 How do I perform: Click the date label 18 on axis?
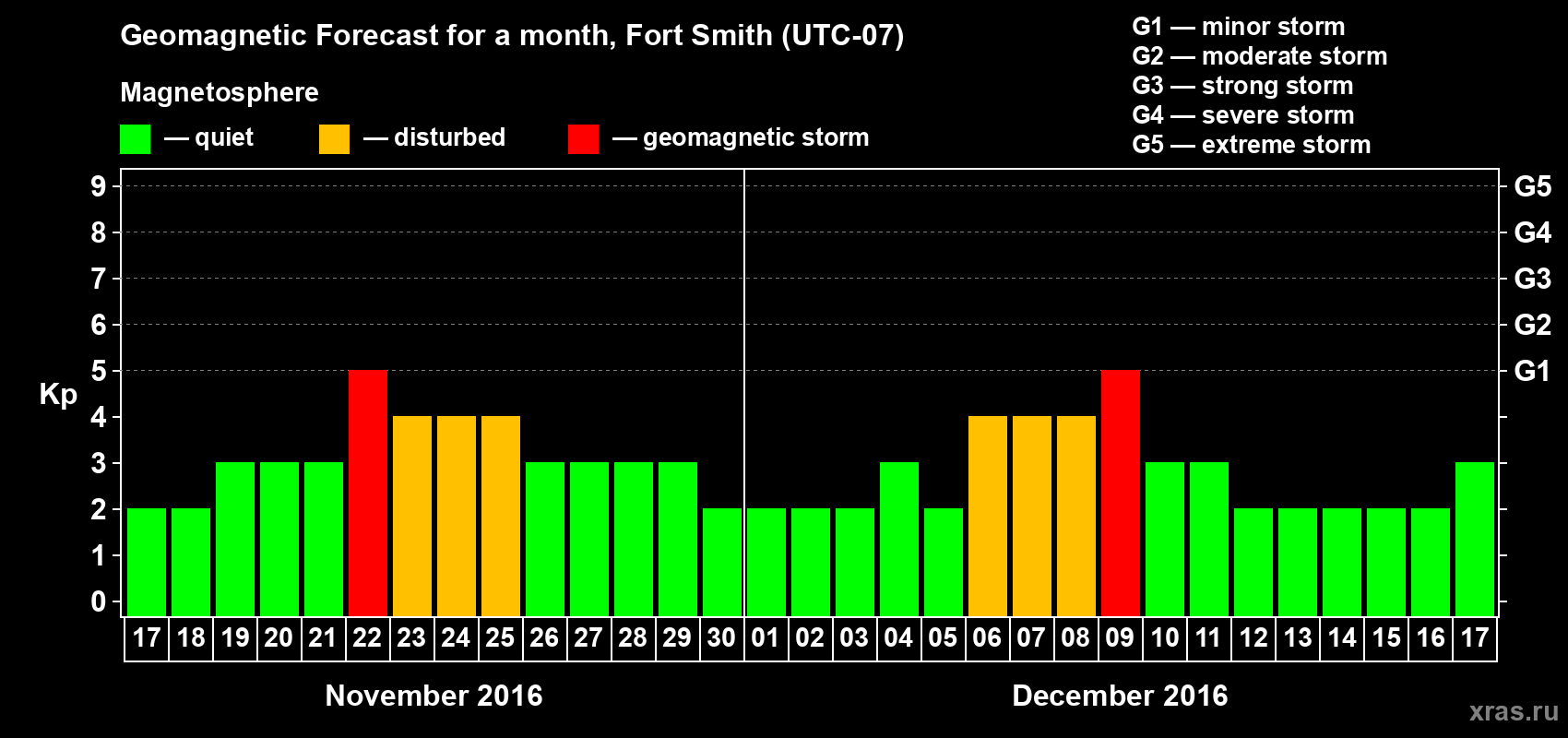pyautogui.click(x=191, y=638)
